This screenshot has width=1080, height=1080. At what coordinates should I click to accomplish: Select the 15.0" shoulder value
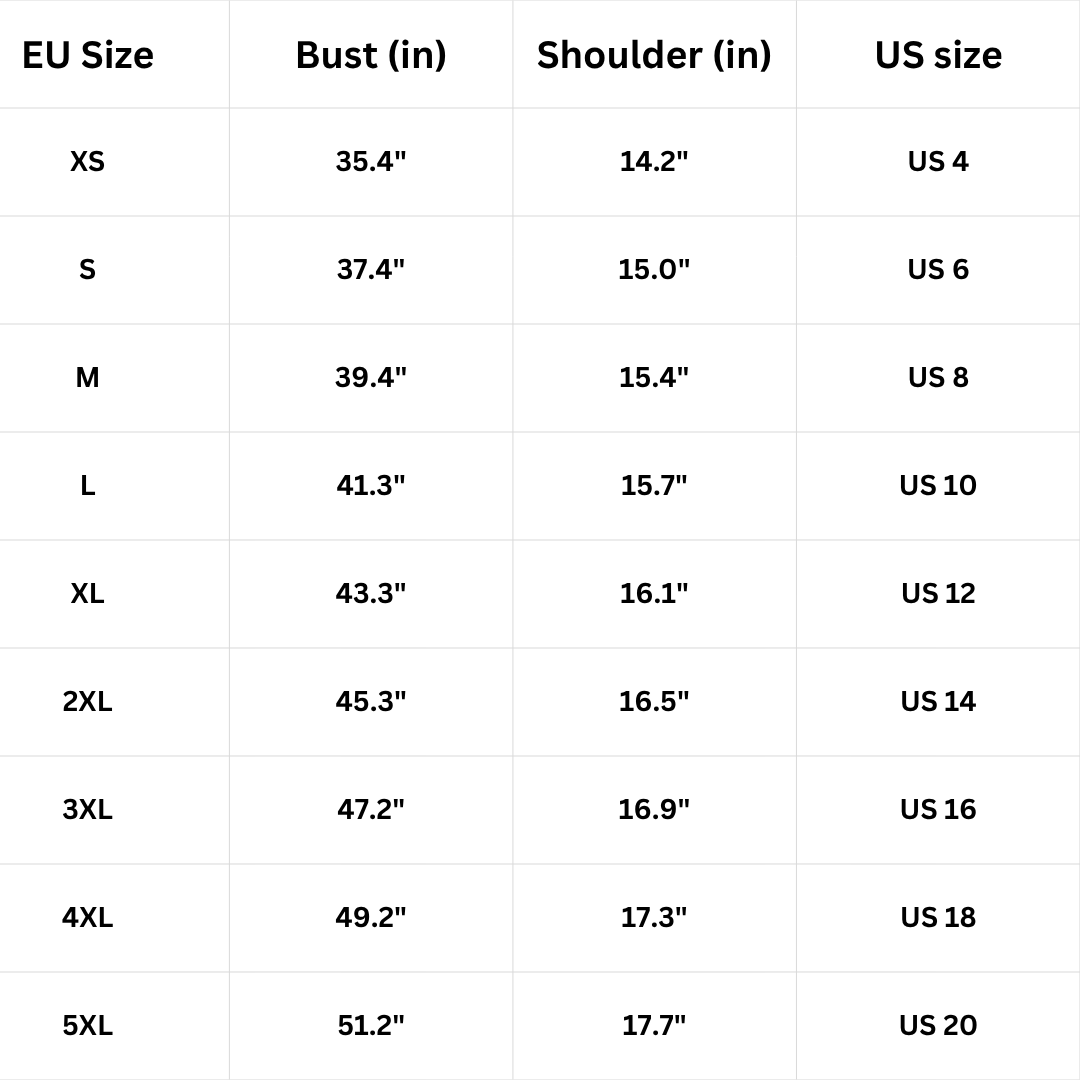pyautogui.click(x=654, y=269)
